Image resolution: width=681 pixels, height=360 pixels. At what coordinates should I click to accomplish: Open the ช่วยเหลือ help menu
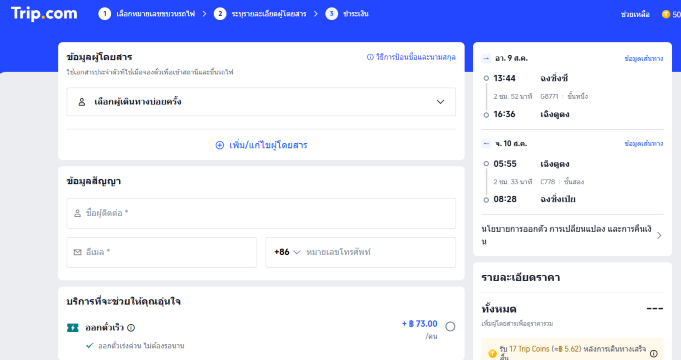coord(635,14)
